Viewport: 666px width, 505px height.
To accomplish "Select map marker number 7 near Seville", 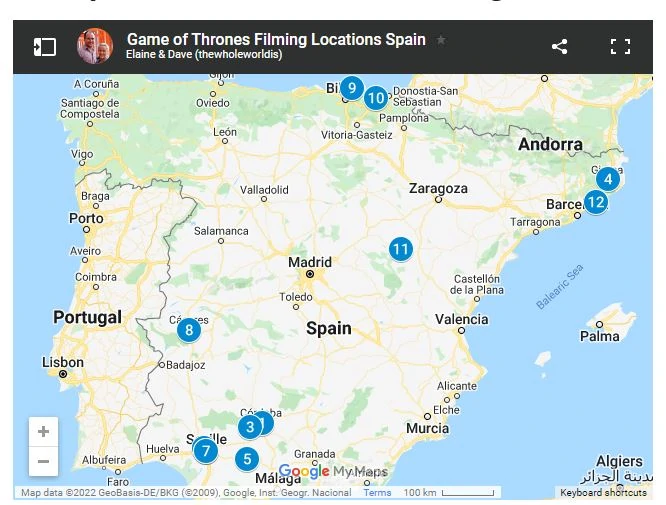I will [206, 451].
